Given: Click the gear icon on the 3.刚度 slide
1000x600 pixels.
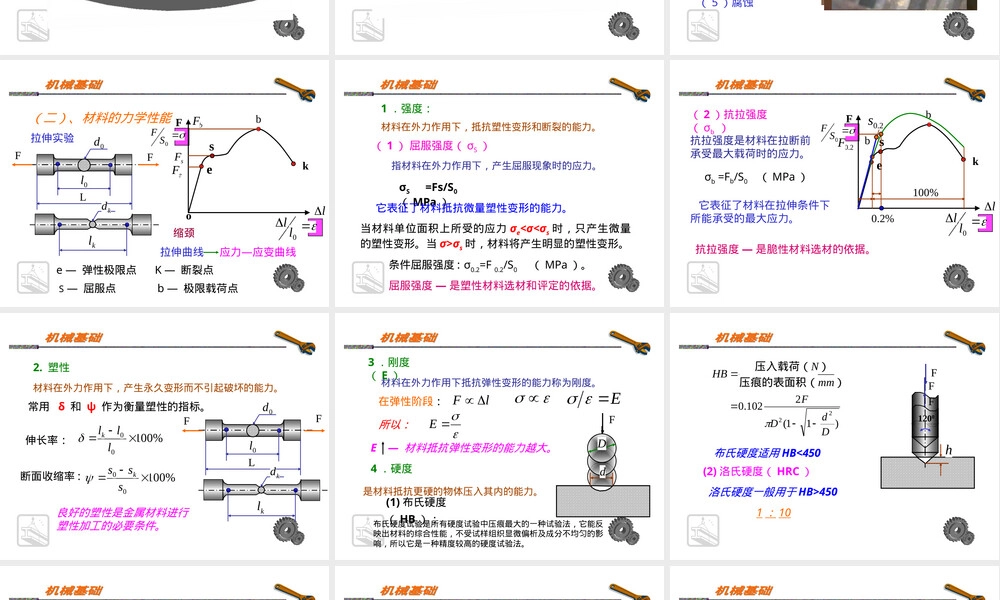Looking at the screenshot, I should pyautogui.click(x=624, y=530).
